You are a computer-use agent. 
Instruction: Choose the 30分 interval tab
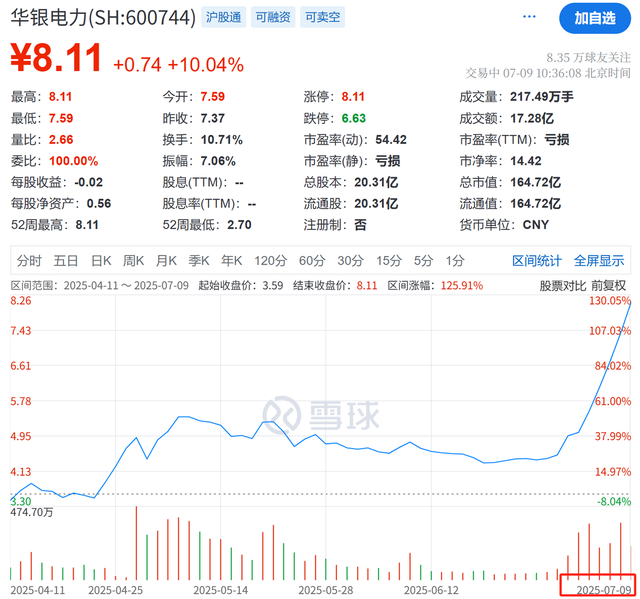coord(350,260)
